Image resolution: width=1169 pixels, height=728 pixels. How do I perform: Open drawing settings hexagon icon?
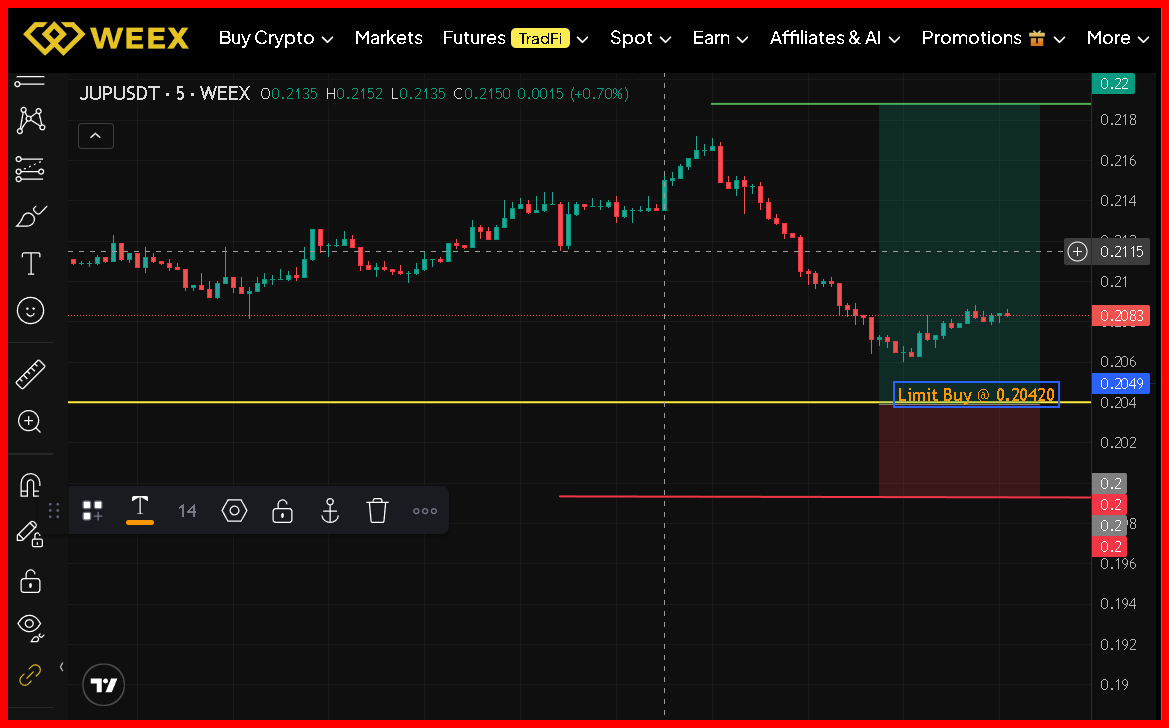(234, 511)
